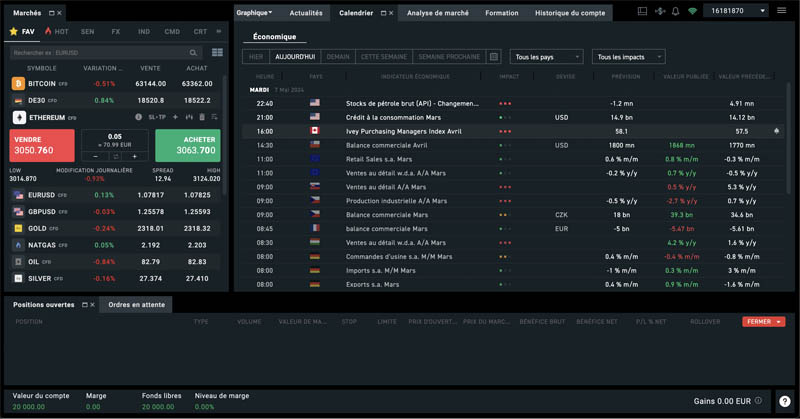
Task: Click the red VENDRE button
Action: click(x=42, y=145)
